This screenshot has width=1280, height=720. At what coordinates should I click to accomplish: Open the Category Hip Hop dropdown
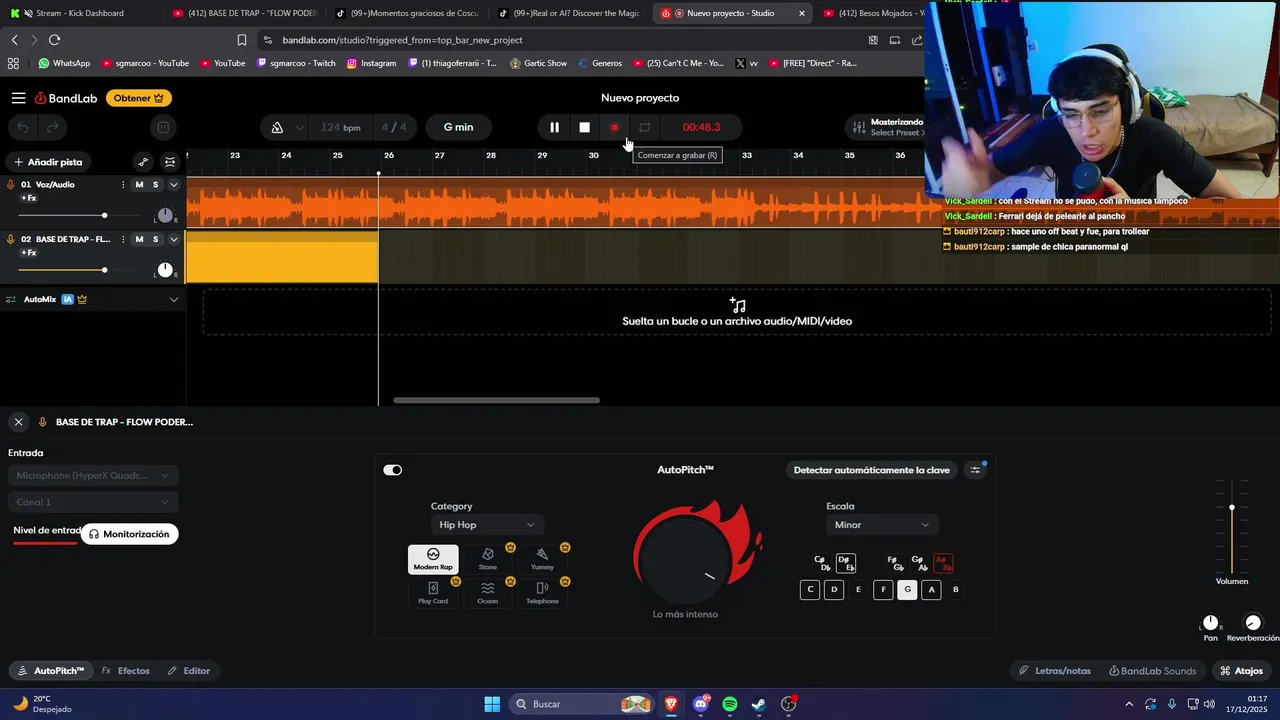(486, 525)
